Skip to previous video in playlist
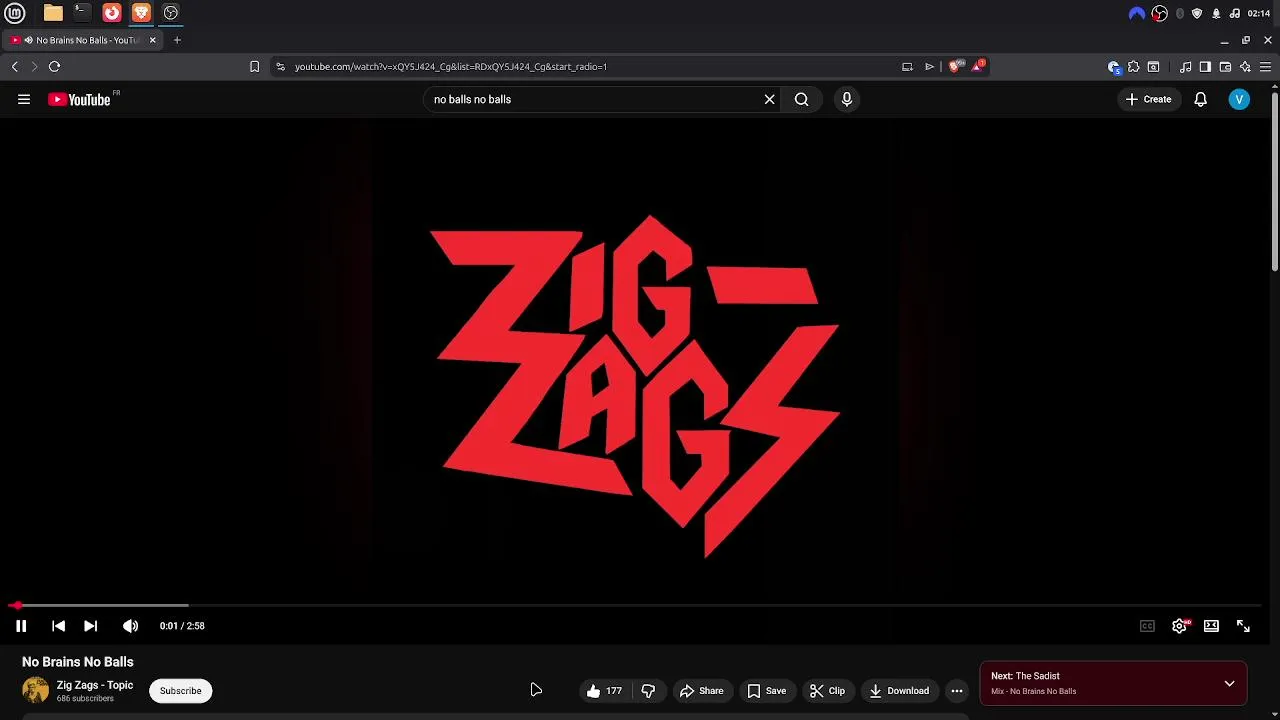The image size is (1280, 720). (58, 626)
